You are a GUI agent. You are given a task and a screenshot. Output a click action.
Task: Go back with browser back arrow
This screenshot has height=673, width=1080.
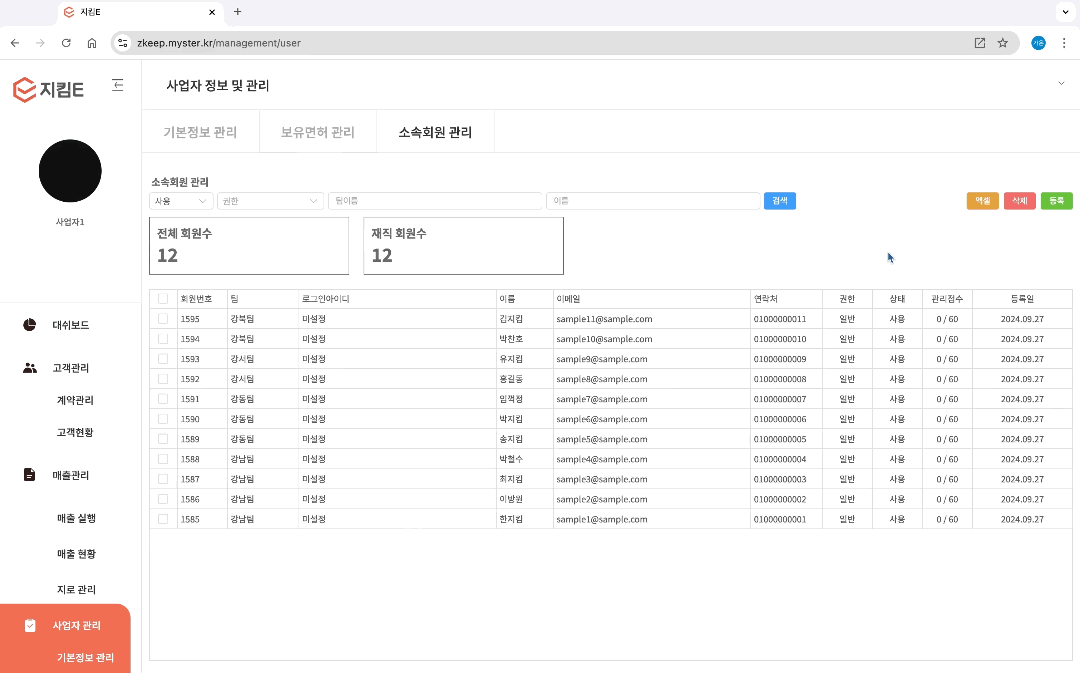tap(15, 43)
